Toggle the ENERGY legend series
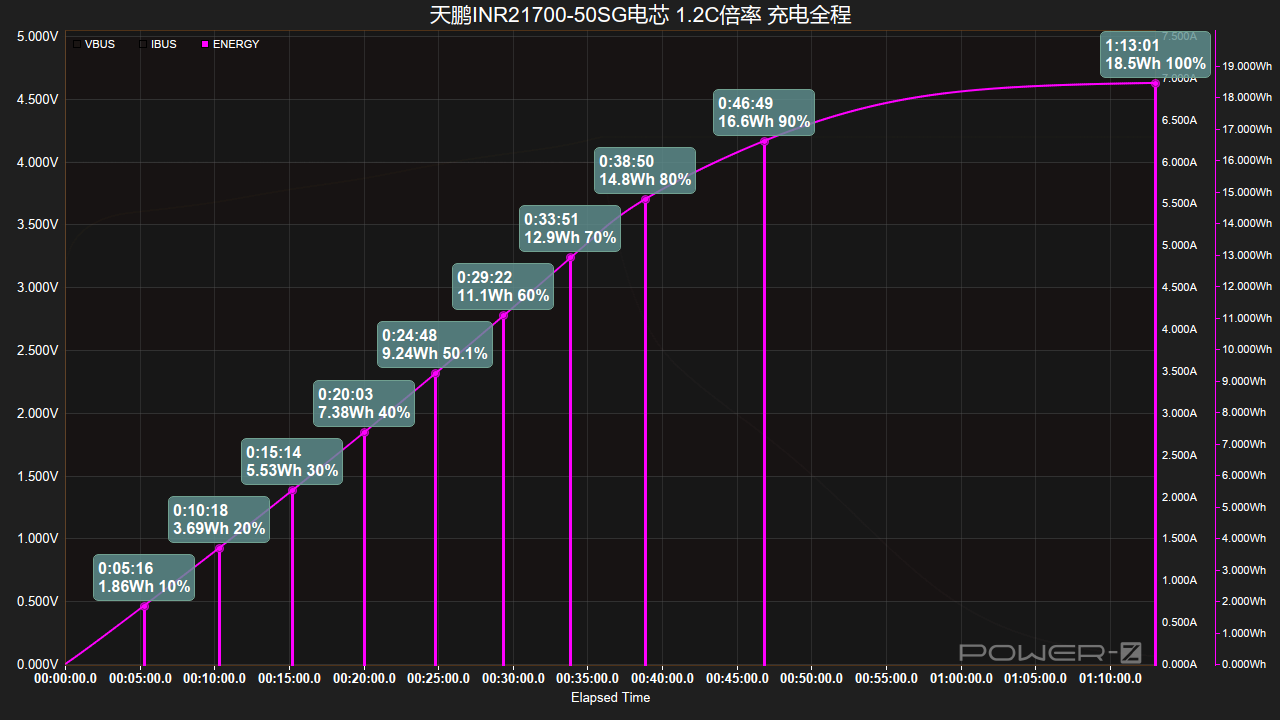The image size is (1280, 720). pos(235,44)
